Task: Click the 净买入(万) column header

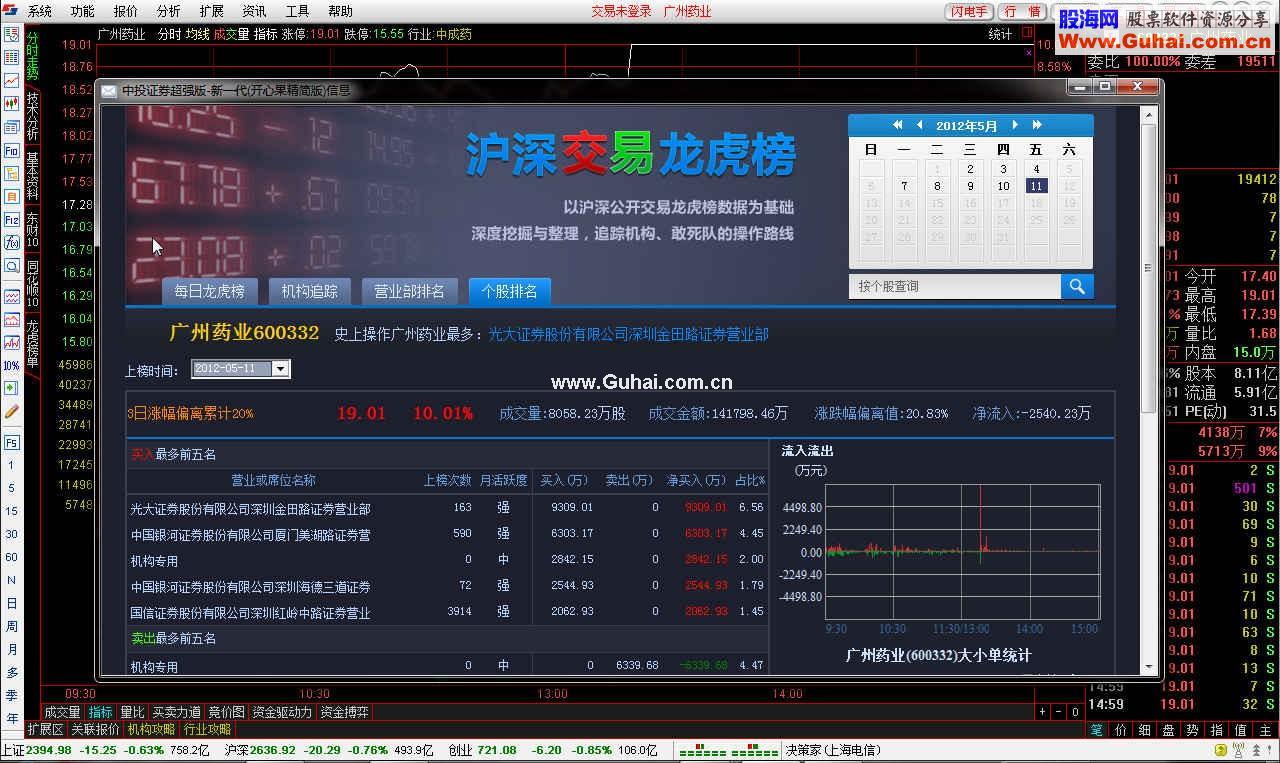Action: (x=697, y=481)
